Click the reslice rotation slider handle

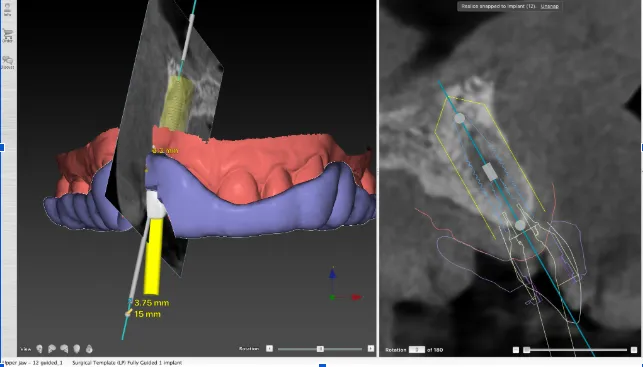click(x=527, y=350)
